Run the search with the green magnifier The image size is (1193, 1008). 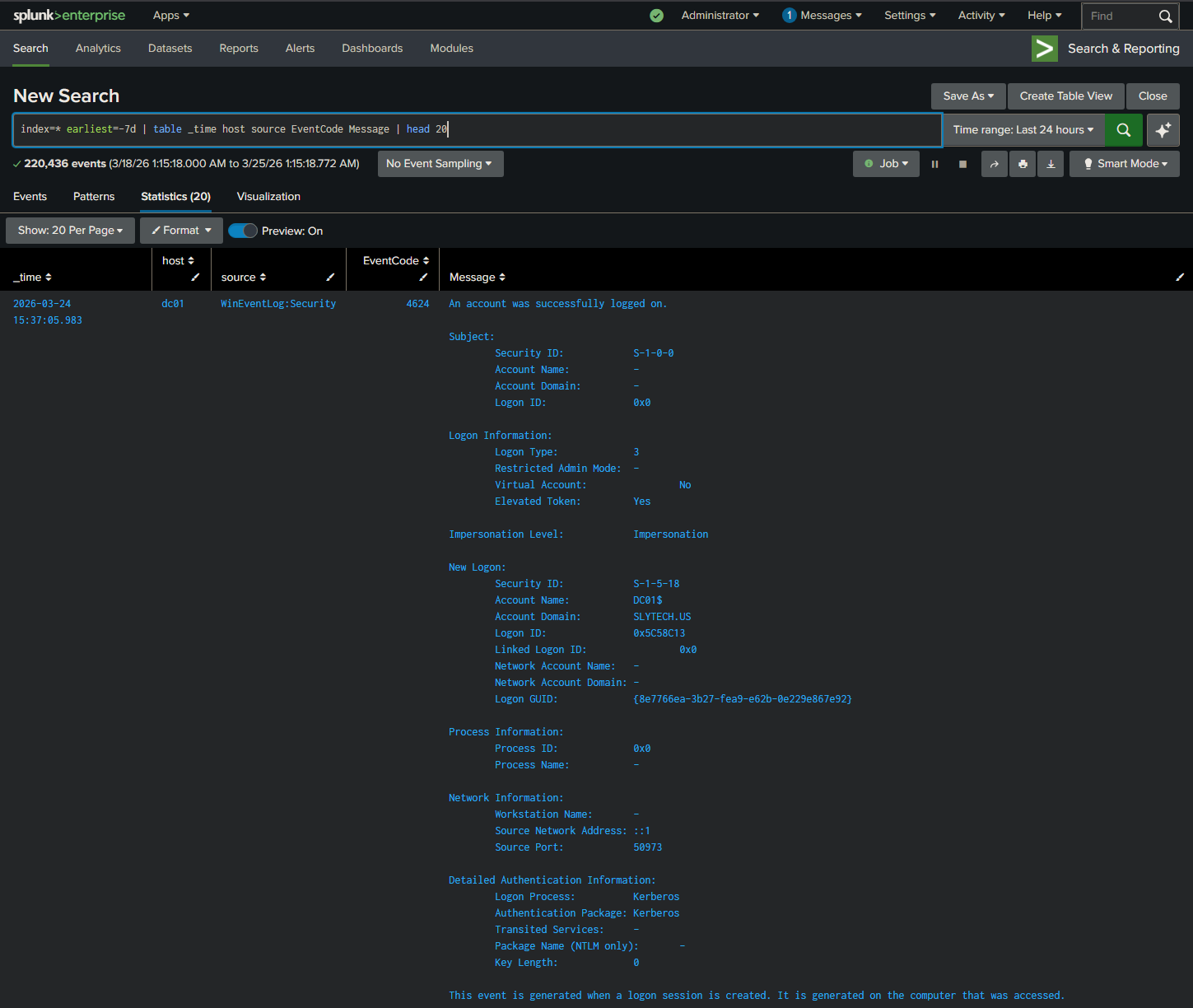click(x=1123, y=129)
